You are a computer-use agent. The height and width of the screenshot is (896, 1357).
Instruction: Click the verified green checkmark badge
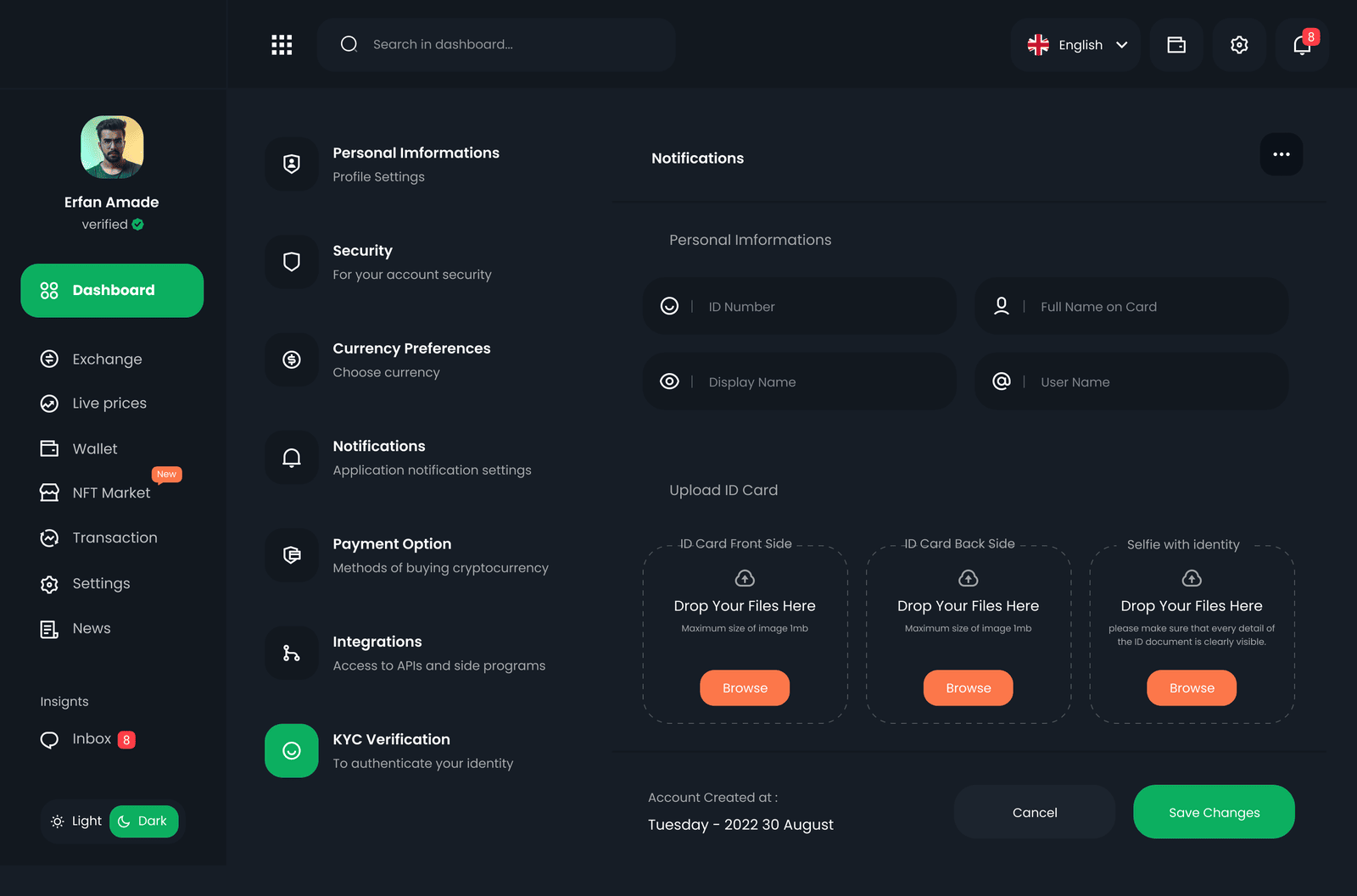coord(138,225)
